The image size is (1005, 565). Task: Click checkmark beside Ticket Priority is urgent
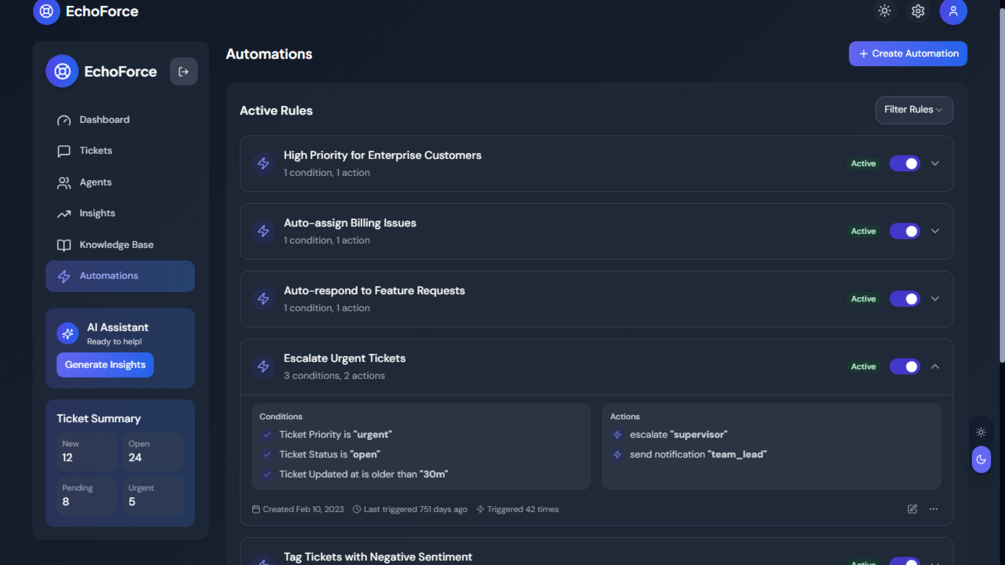[267, 435]
